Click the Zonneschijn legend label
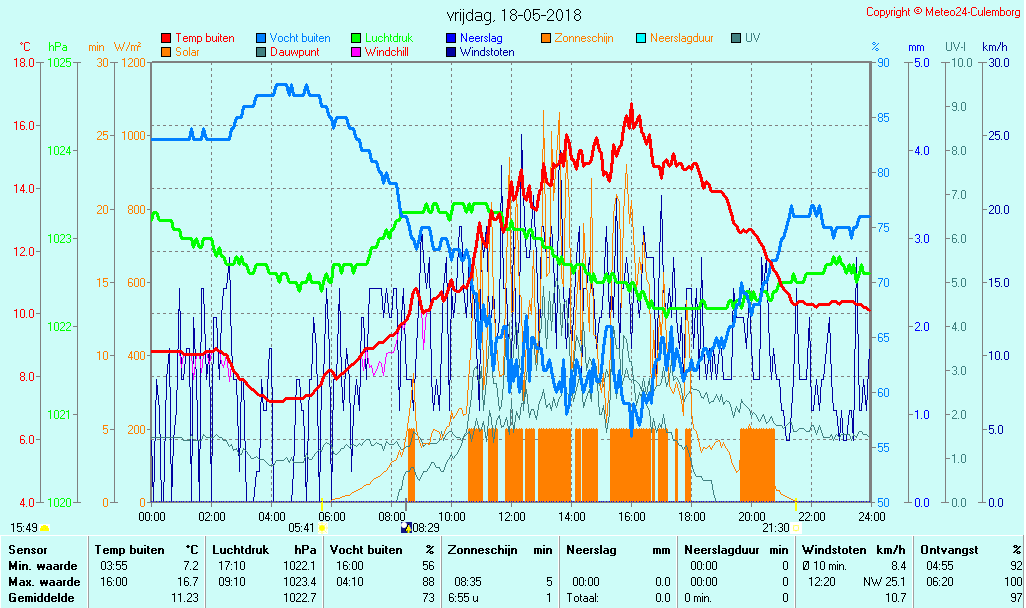 pyautogui.click(x=585, y=38)
